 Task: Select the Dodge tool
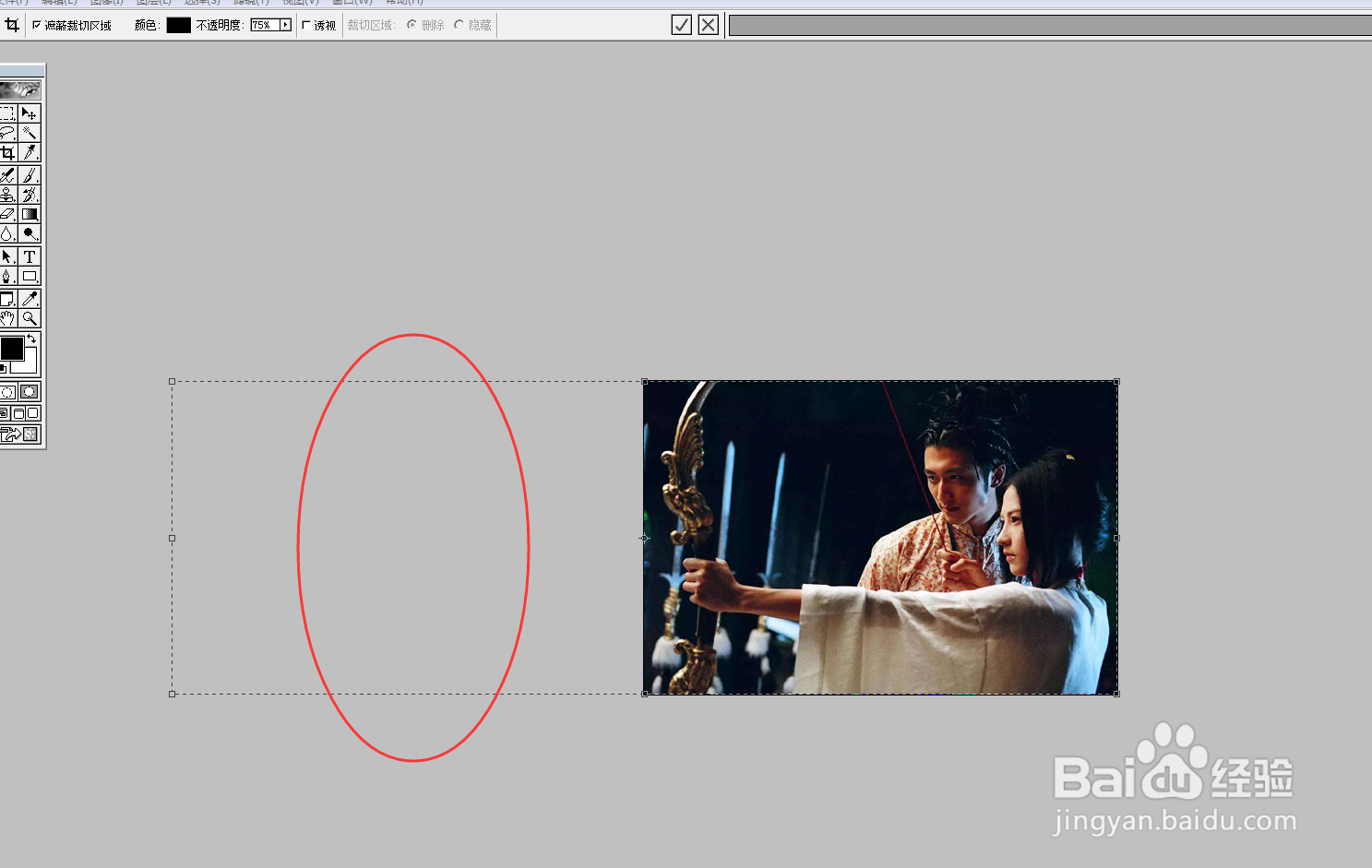[30, 233]
